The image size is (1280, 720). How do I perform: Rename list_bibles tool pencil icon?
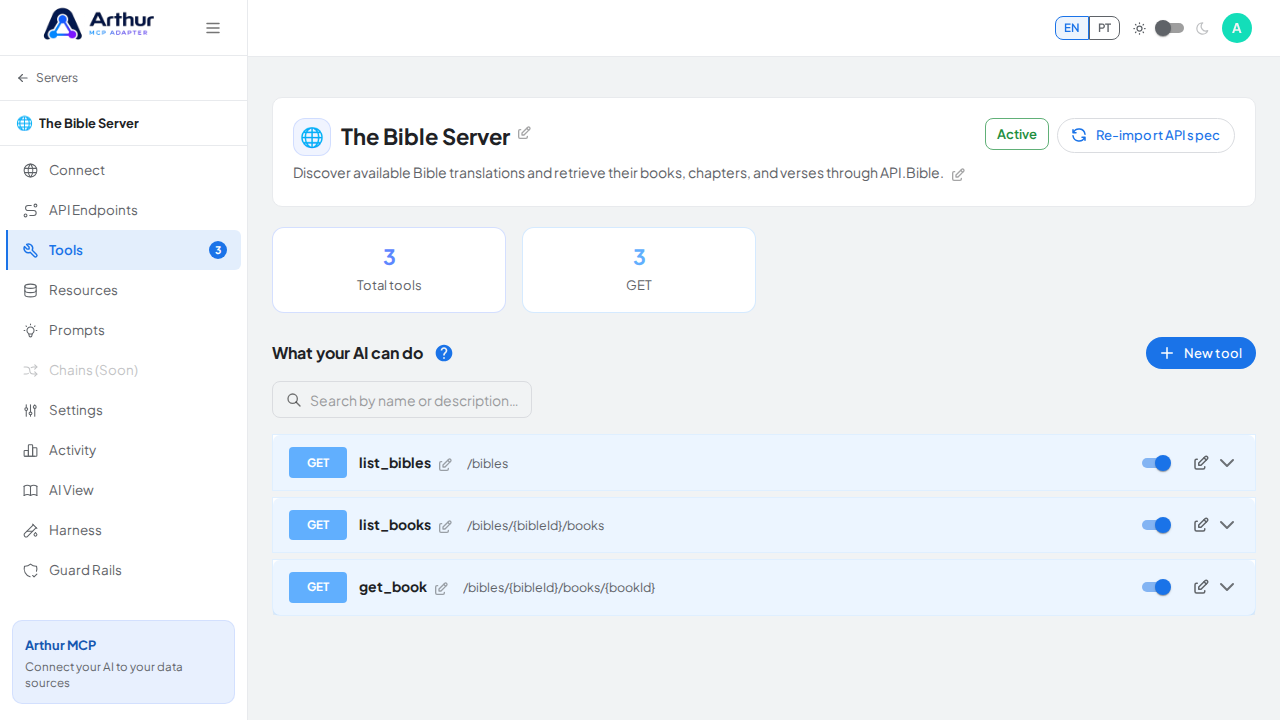445,464
